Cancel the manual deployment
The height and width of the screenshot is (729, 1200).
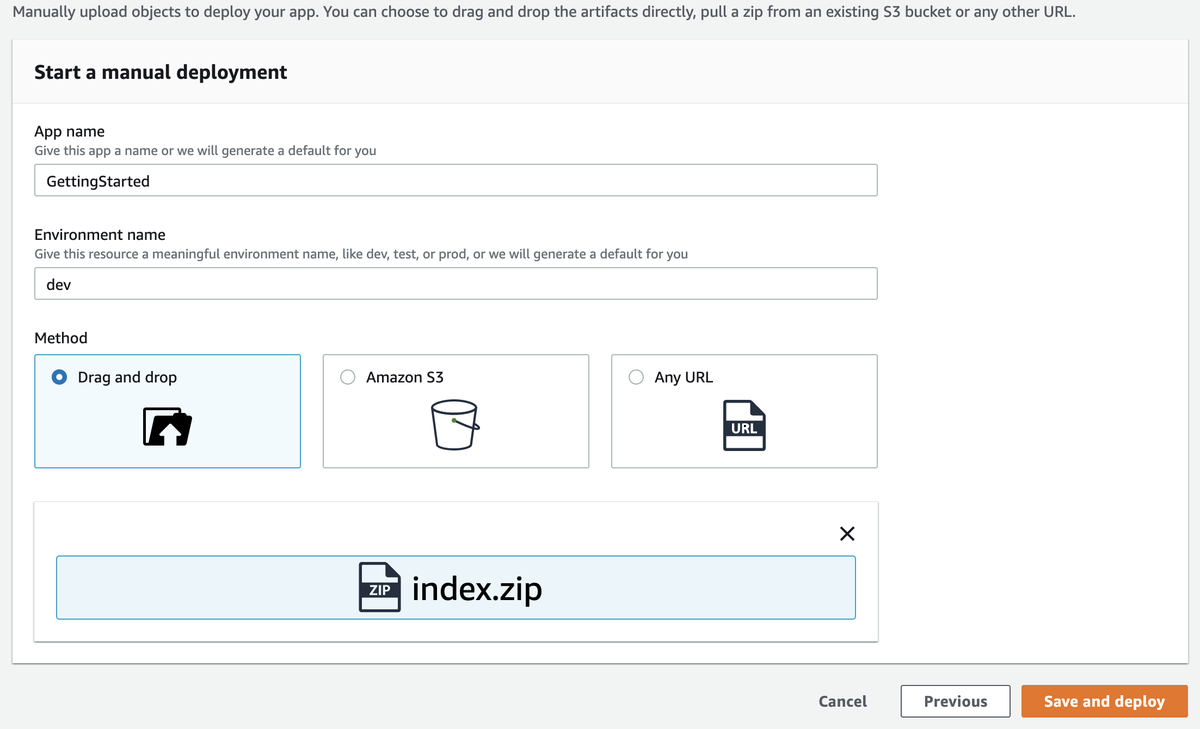pyautogui.click(x=842, y=701)
